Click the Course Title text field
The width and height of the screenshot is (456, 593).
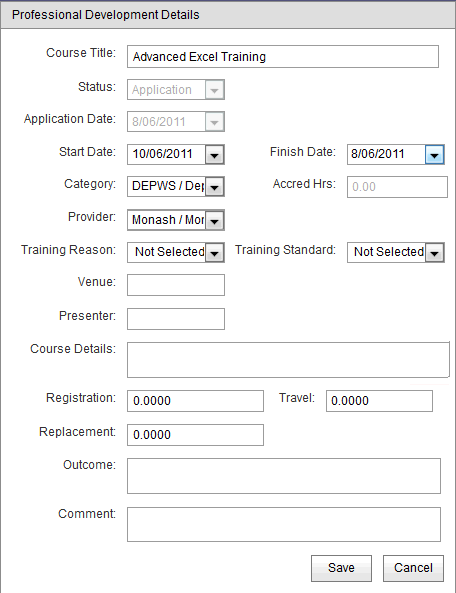pos(283,57)
